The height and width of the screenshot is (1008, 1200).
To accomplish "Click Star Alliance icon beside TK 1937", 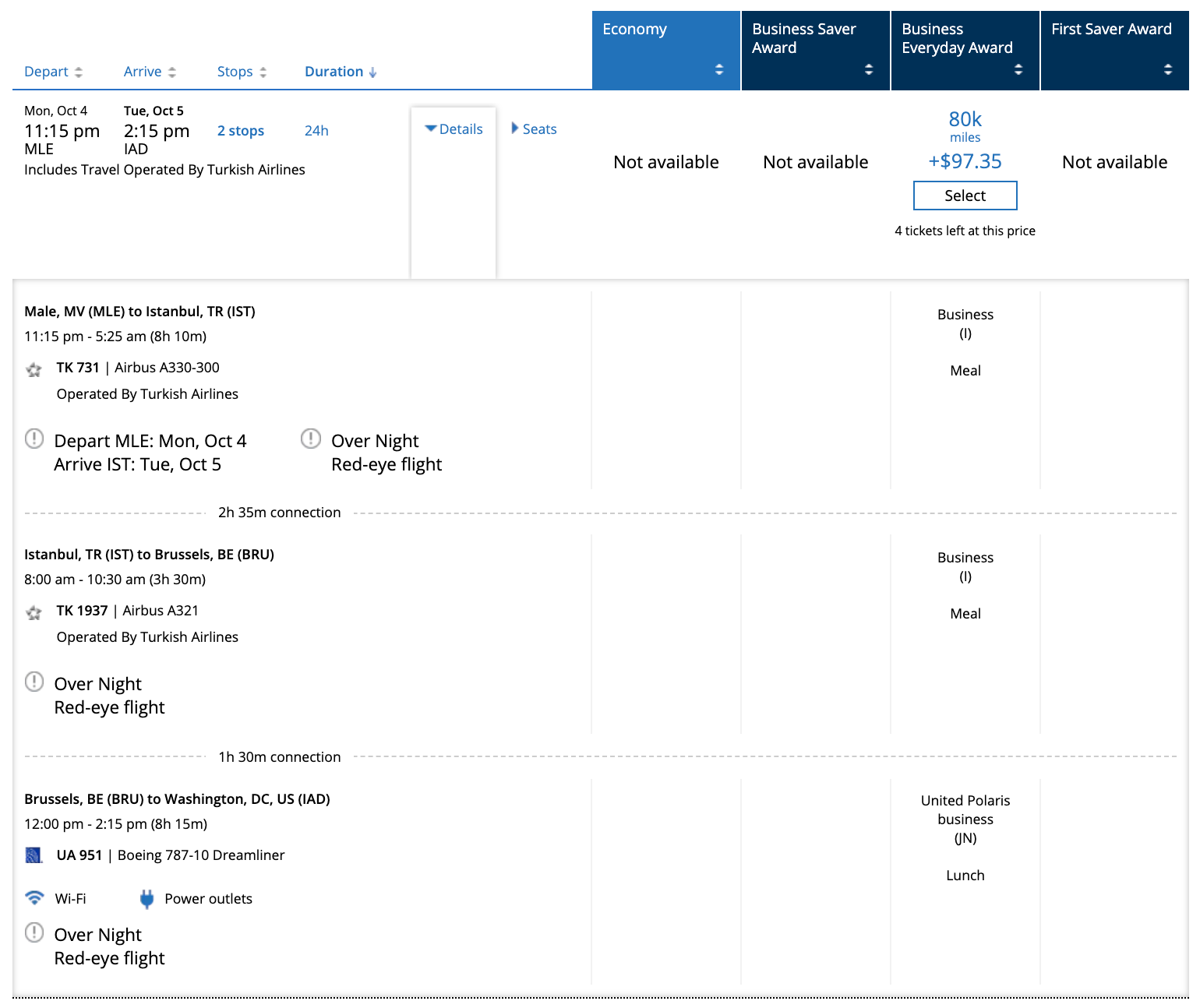I will (34, 612).
